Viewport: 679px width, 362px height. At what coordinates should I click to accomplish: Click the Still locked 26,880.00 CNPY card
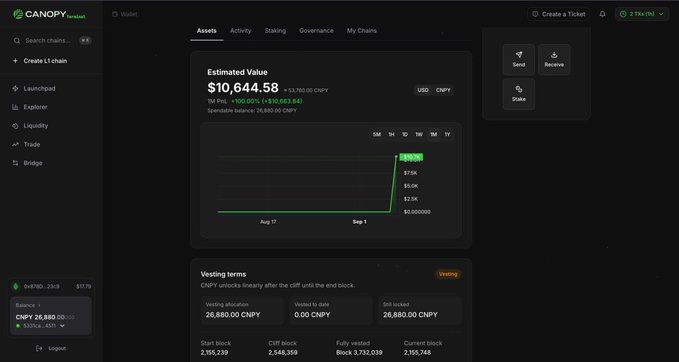(x=420, y=310)
